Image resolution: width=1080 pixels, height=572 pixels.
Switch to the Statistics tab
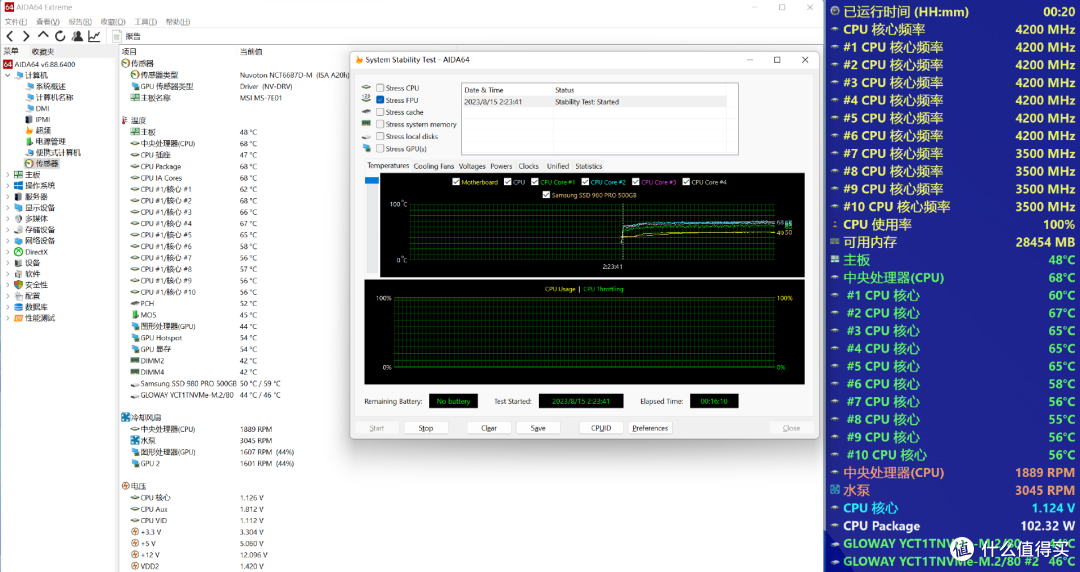click(x=588, y=166)
